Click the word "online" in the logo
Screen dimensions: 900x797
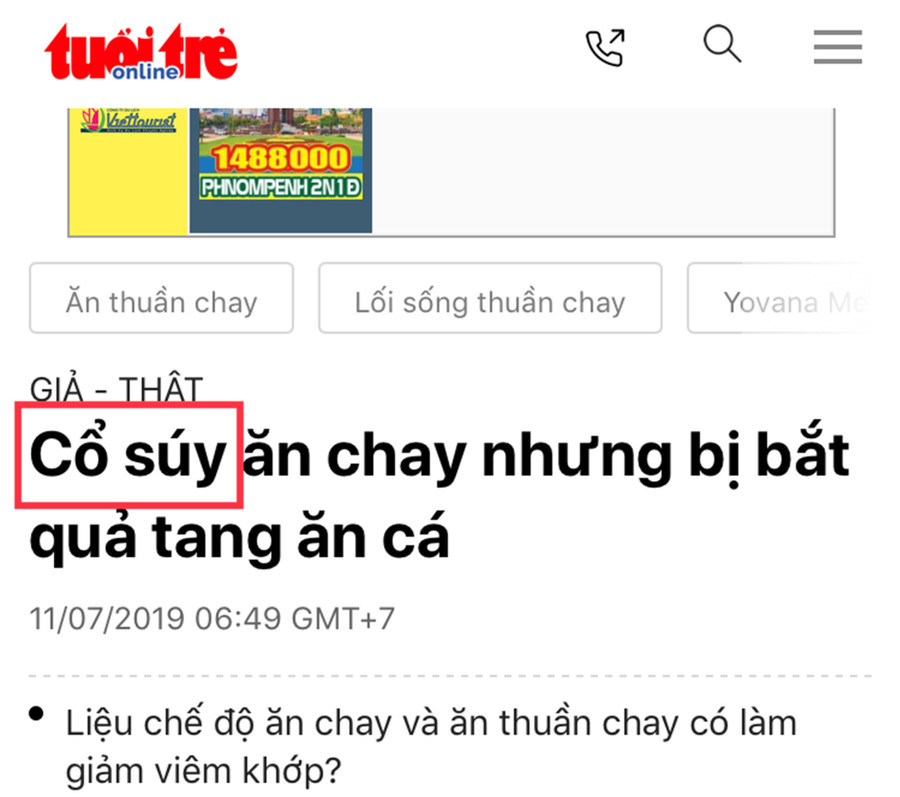[145, 72]
